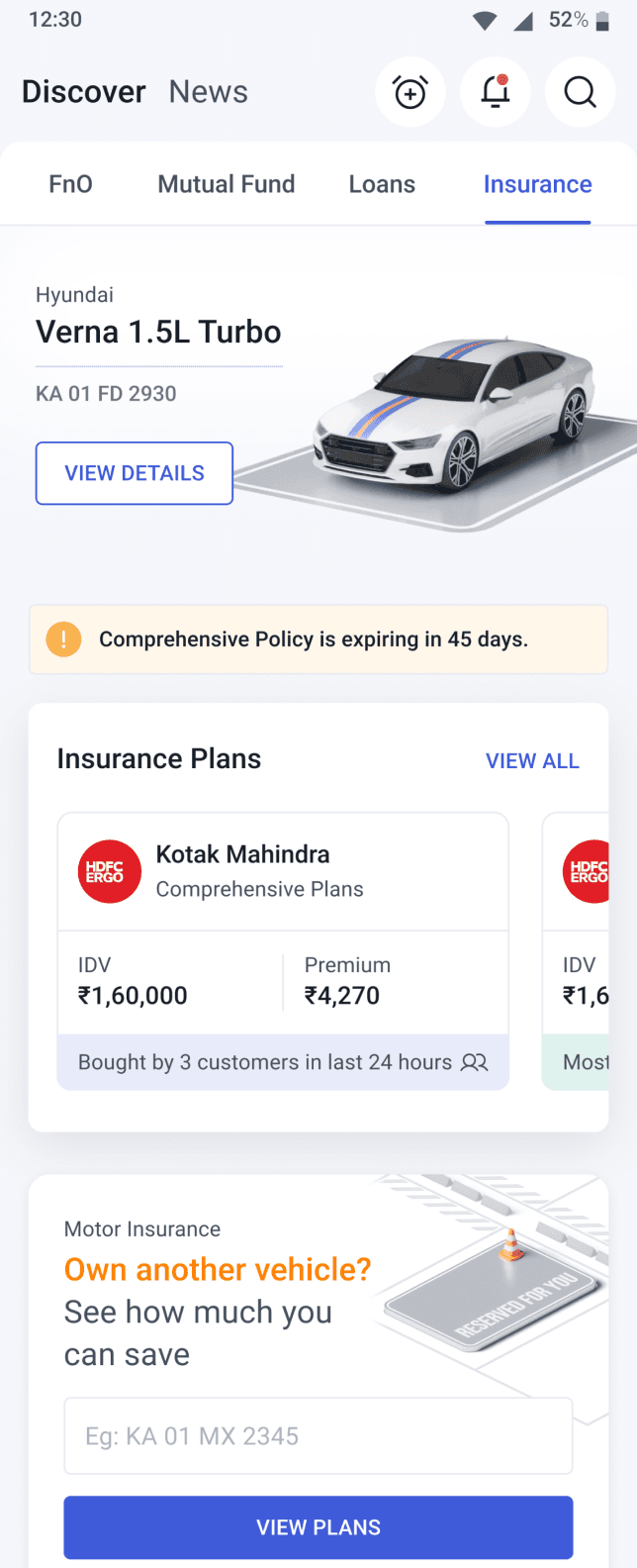Tap the Wi-Fi signal status icon
Viewport: 637px width, 1568px height.
[x=485, y=21]
